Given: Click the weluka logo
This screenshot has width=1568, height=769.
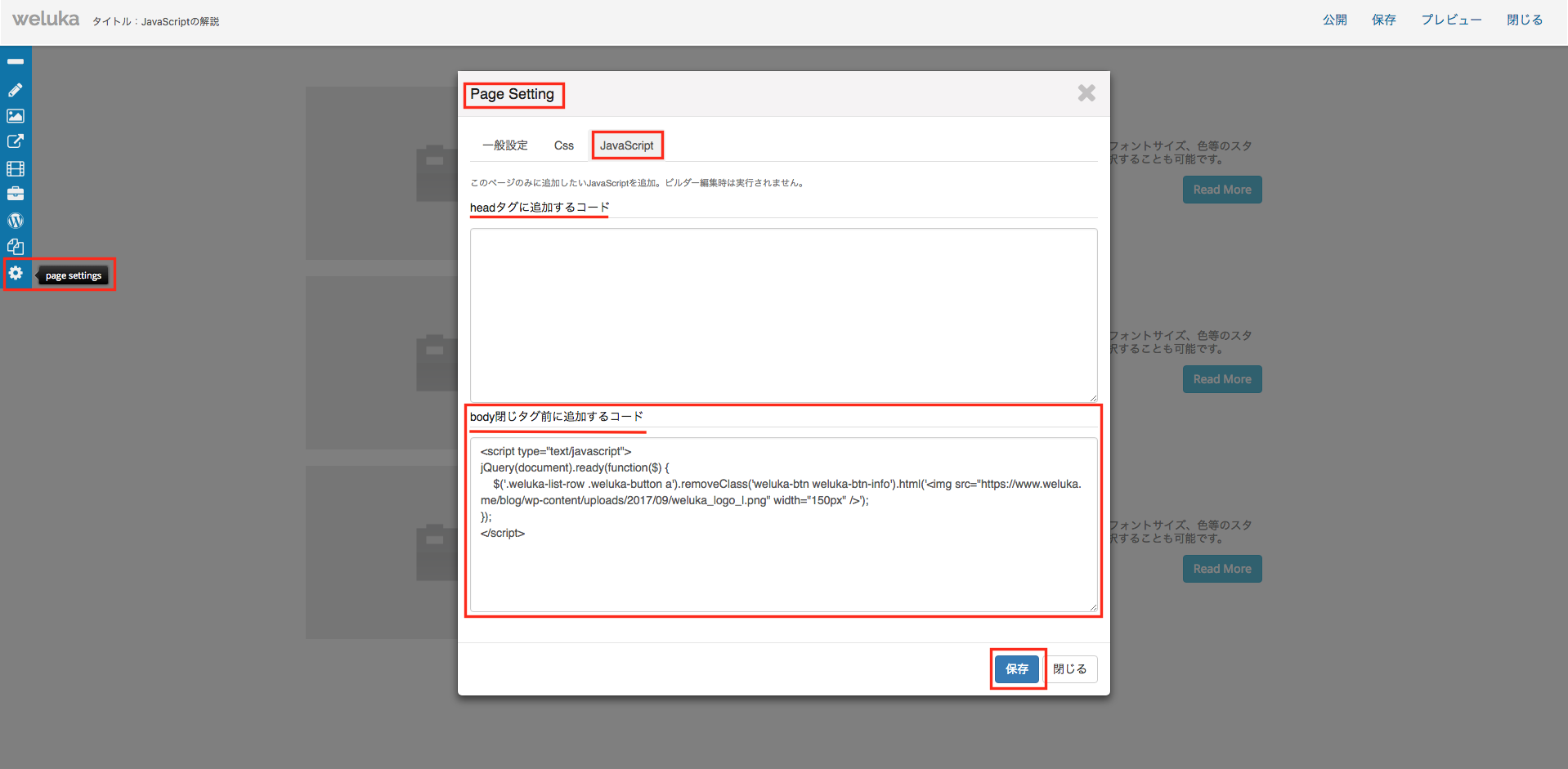Looking at the screenshot, I should point(46,19).
